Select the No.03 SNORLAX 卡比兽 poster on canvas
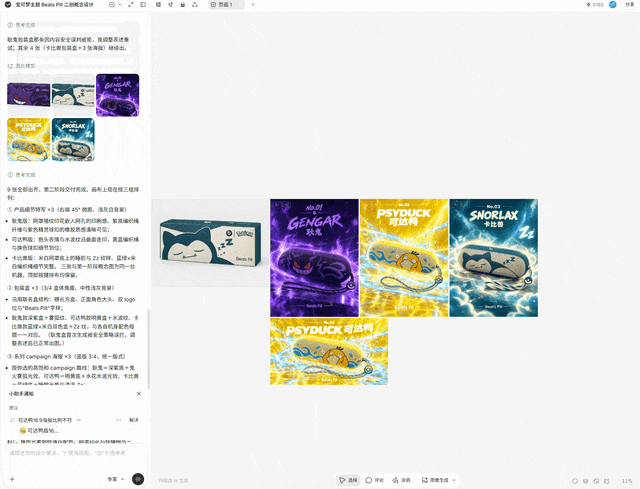Image resolution: width=640 pixels, height=489 pixels. tap(493, 258)
